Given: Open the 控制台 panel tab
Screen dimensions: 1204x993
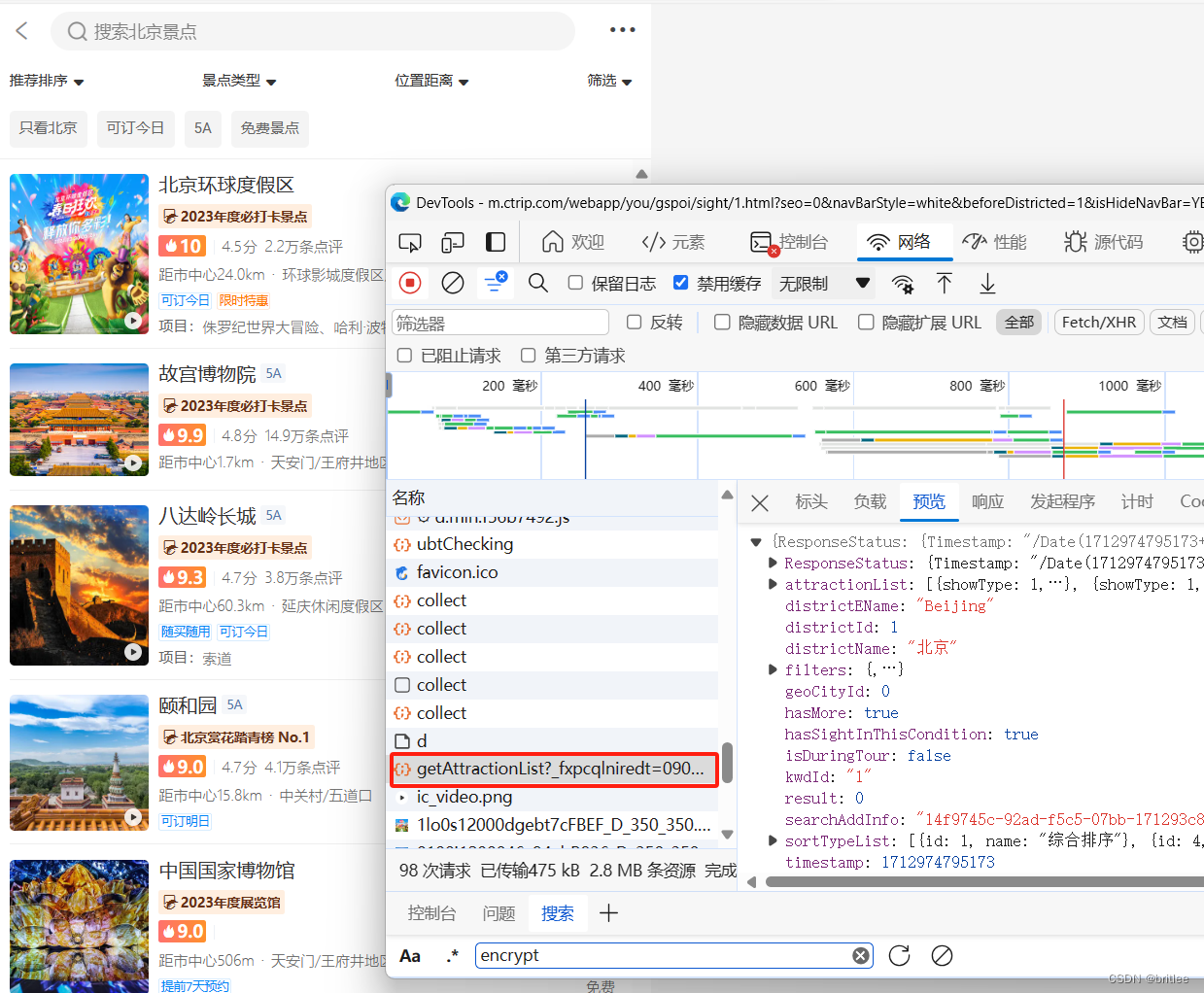Looking at the screenshot, I should tap(790, 242).
